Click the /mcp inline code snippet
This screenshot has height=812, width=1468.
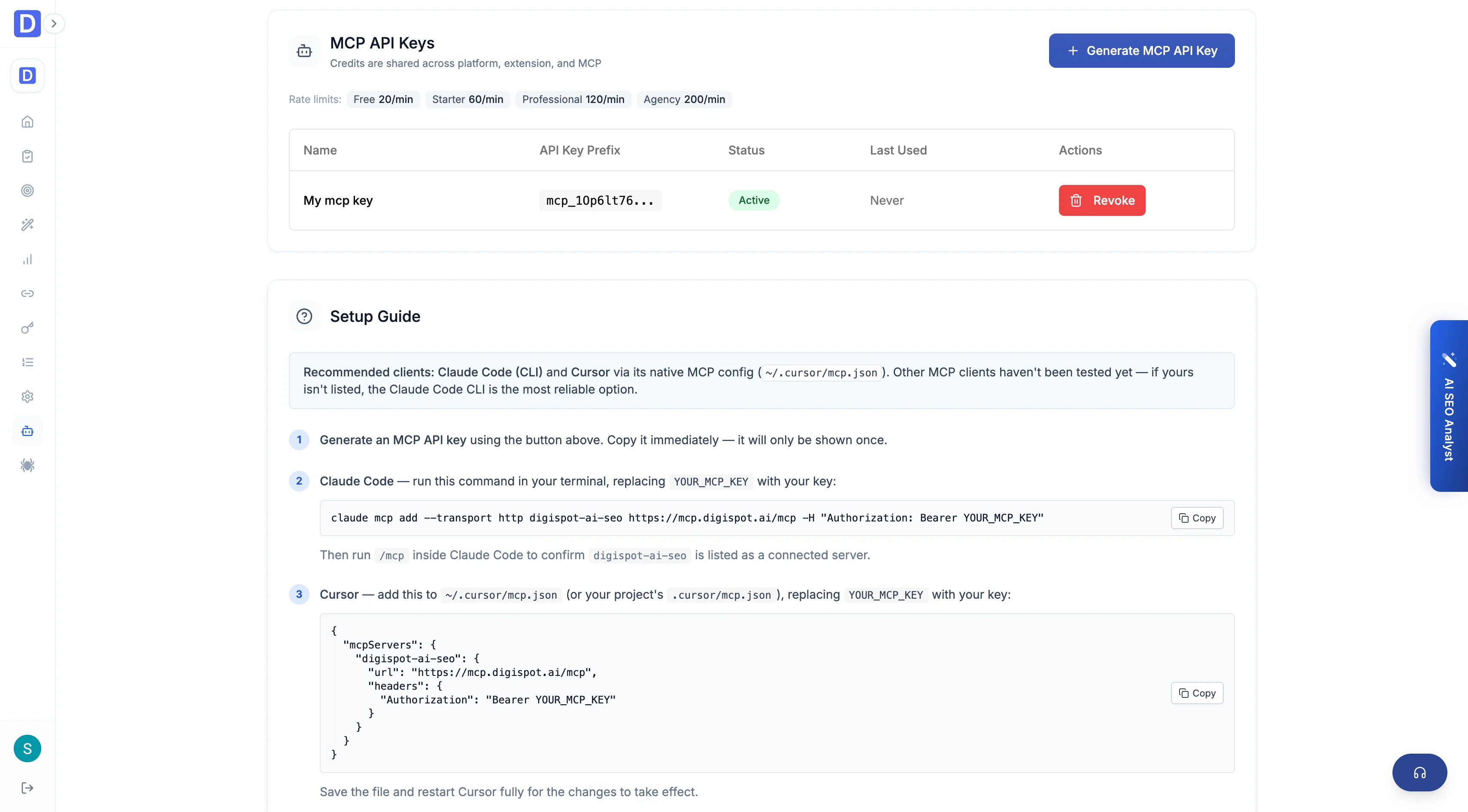391,556
